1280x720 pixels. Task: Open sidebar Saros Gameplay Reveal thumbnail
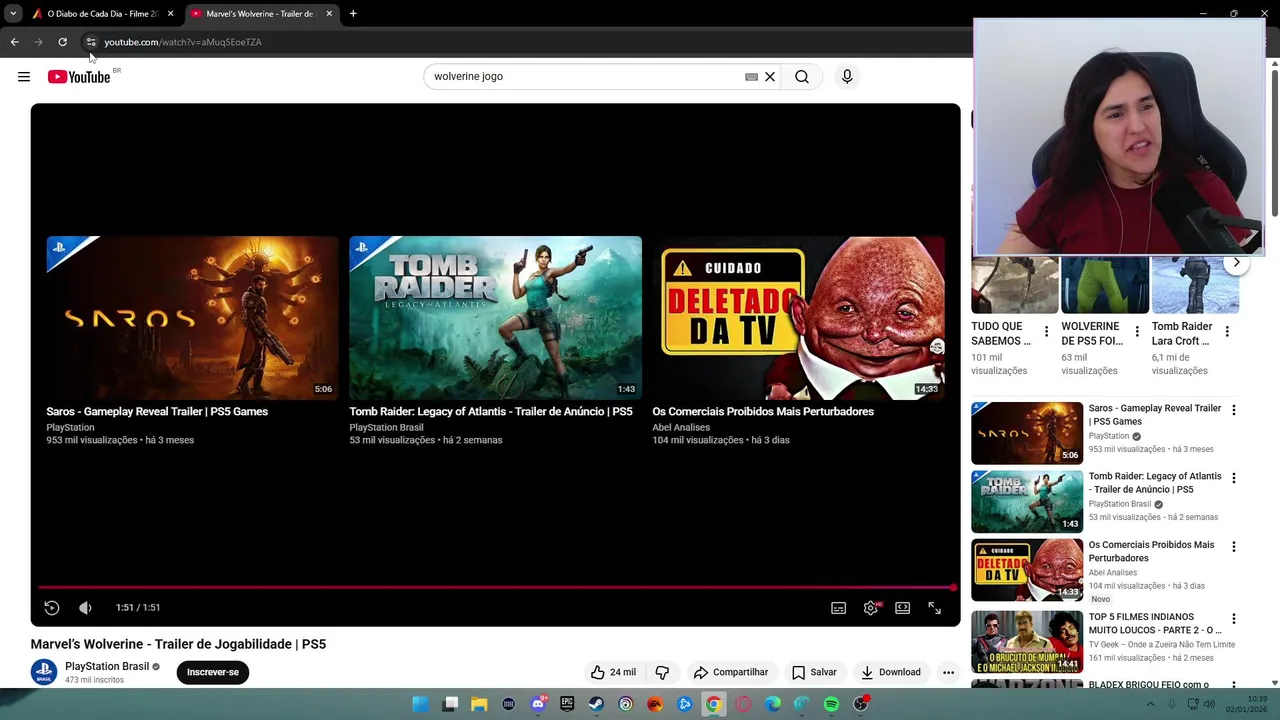click(x=1027, y=433)
